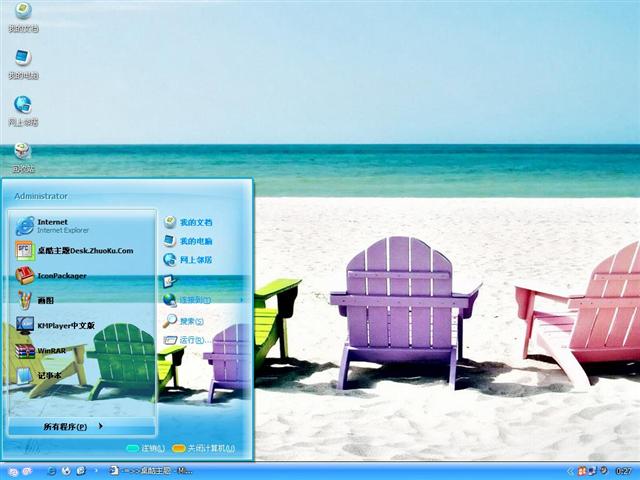This screenshot has width=640, height=480.
Task: Open 我的电脑 in Start menu right column
Action: pyautogui.click(x=188, y=241)
